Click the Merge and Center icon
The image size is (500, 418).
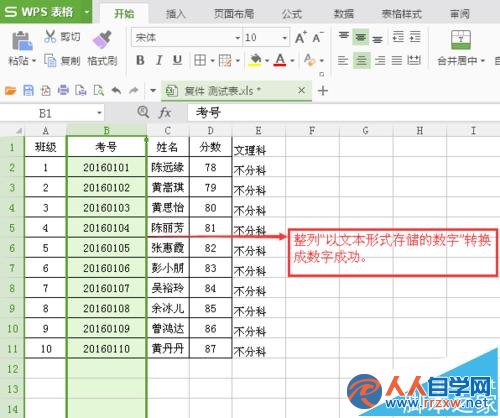[461, 40]
